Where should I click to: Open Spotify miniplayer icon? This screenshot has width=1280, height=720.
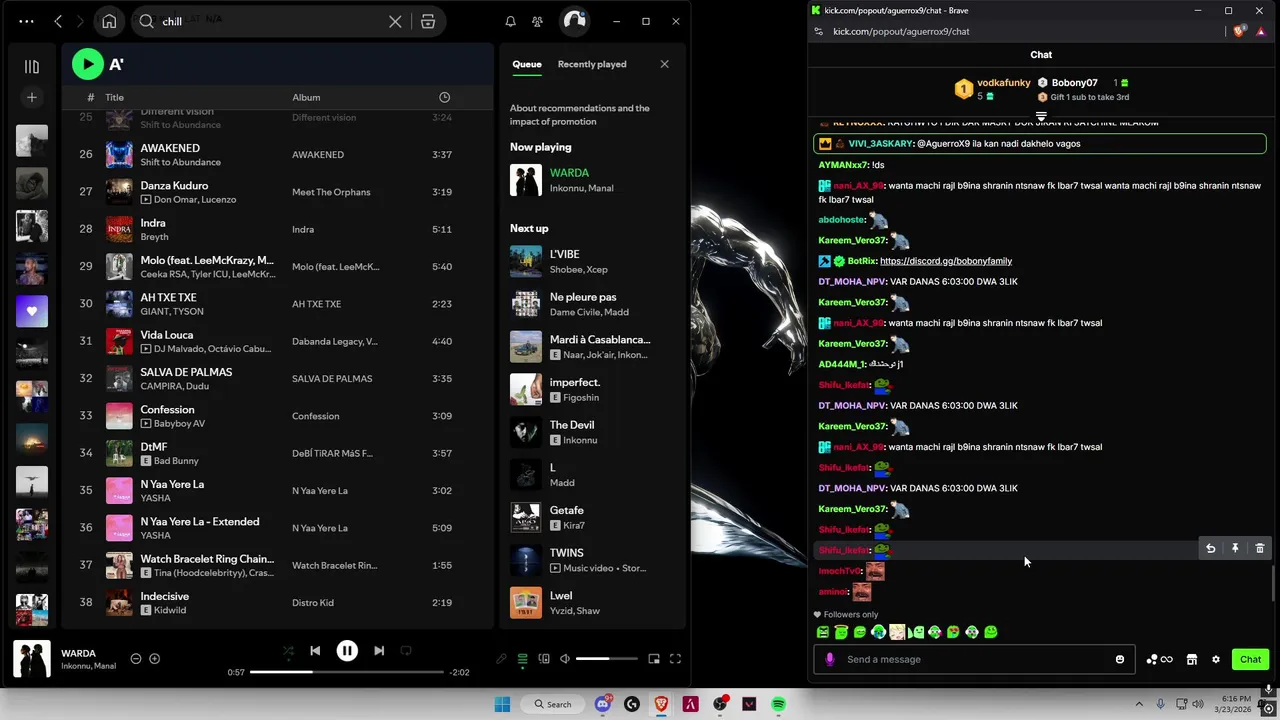coord(654,659)
